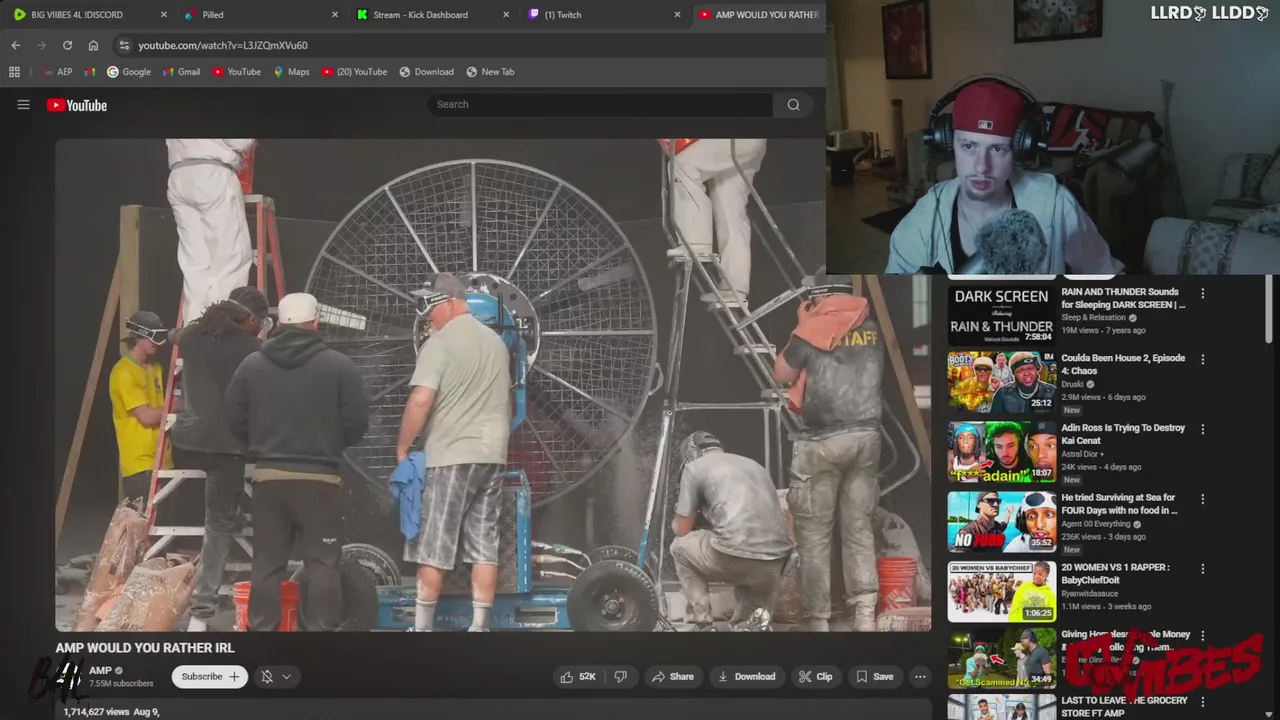Open the Astral Dior channel name
Viewport: 1280px width, 720px height.
point(1081,454)
